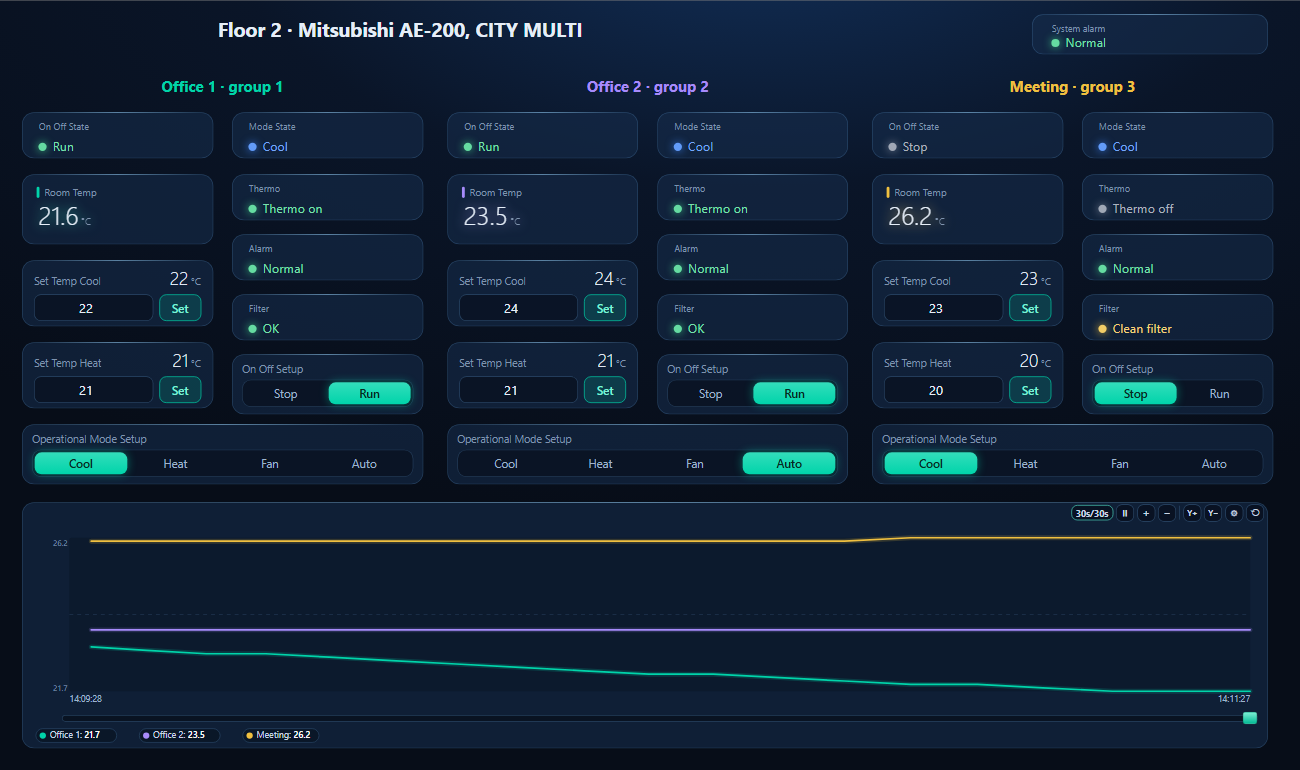Focus the Office 1 Set Temp Cool field
The image size is (1300, 770).
94,308
